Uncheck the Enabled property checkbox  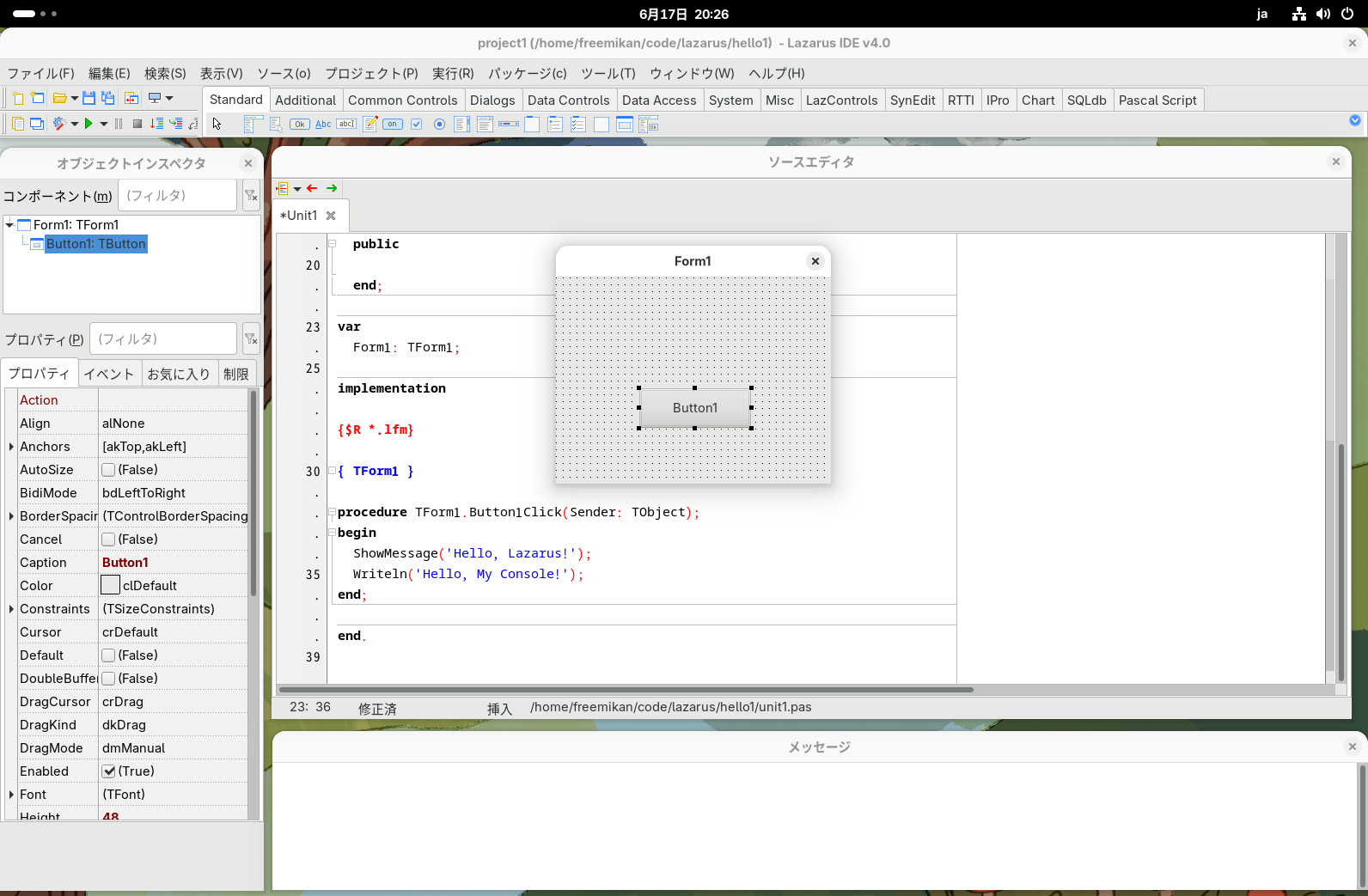pos(109,771)
